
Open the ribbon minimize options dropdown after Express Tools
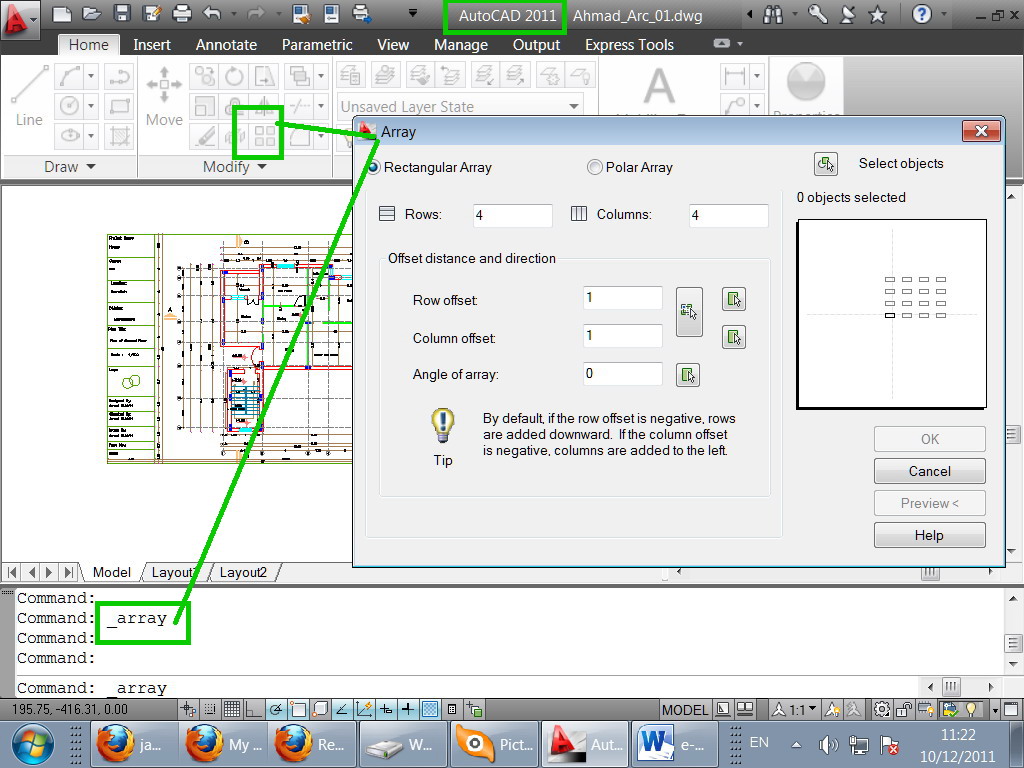click(x=740, y=44)
